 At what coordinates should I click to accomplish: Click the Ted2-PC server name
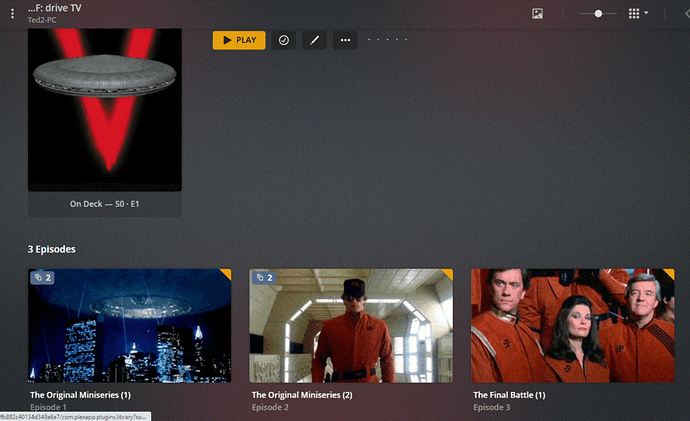click(42, 20)
